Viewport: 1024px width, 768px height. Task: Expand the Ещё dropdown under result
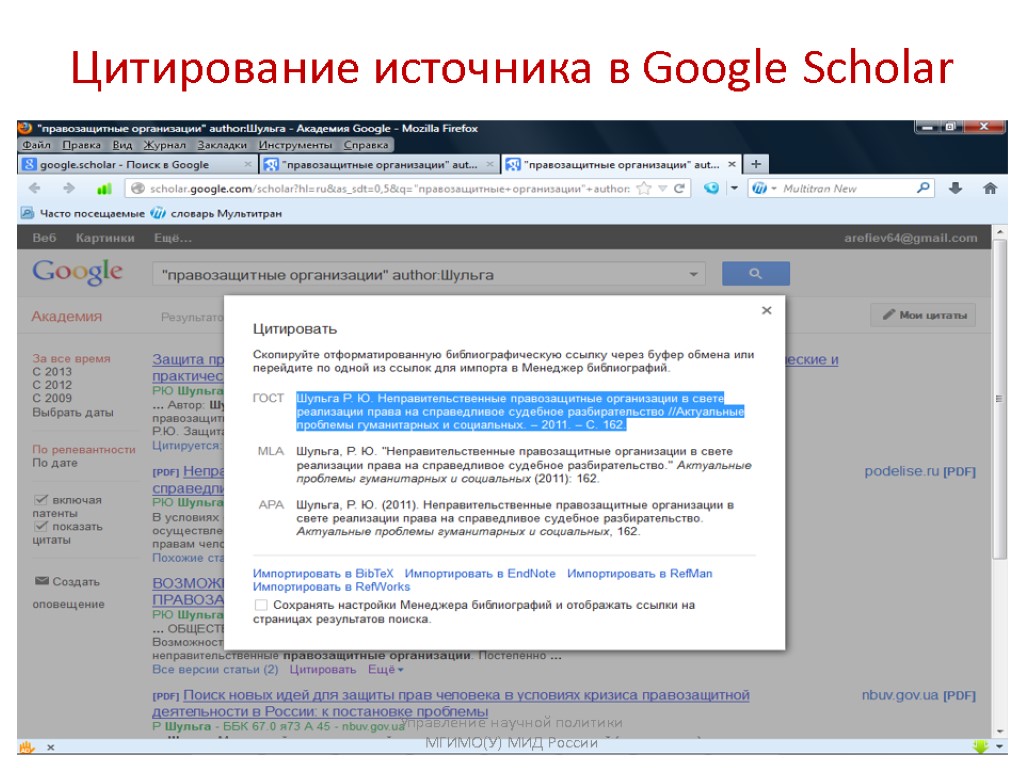(x=385, y=669)
